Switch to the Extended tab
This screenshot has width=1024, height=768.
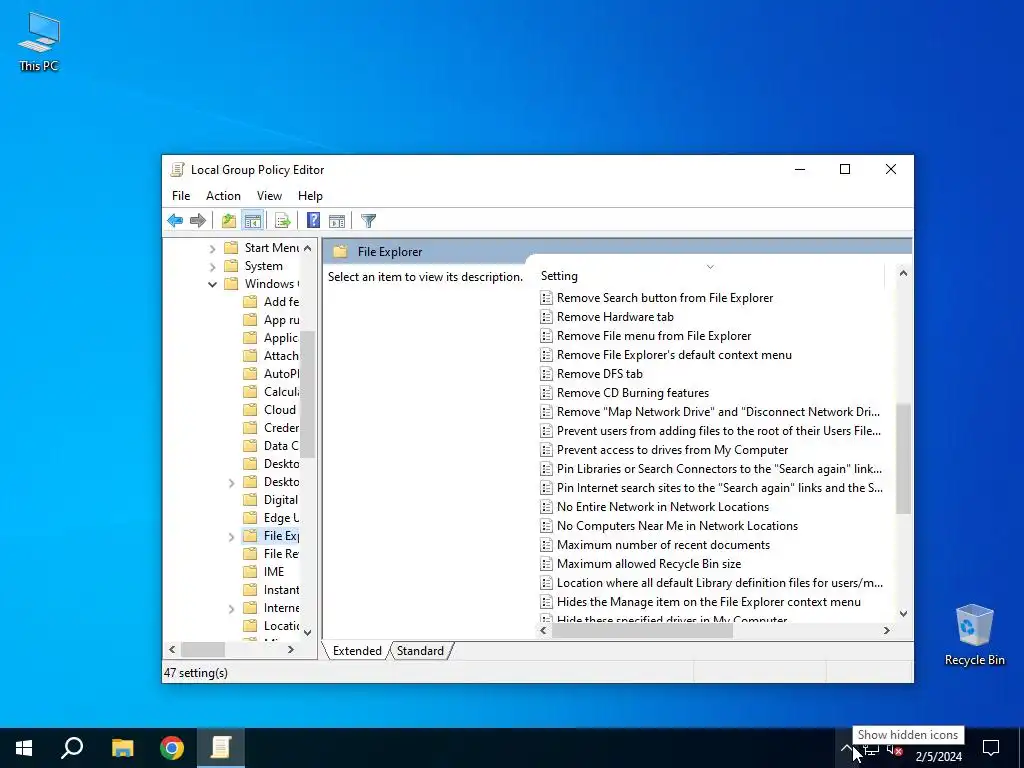357,650
